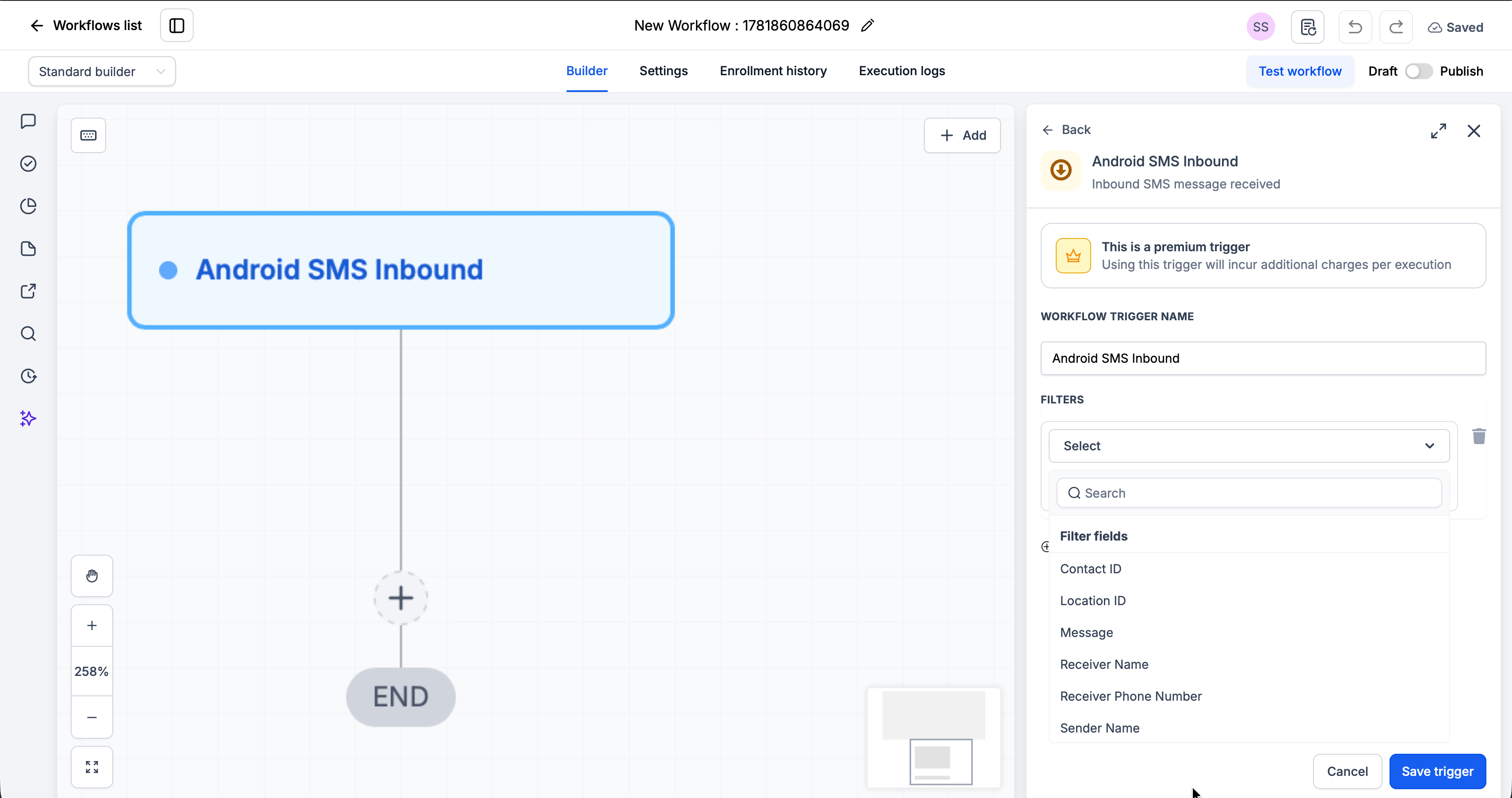Open the filter Select dropdown

[1249, 446]
